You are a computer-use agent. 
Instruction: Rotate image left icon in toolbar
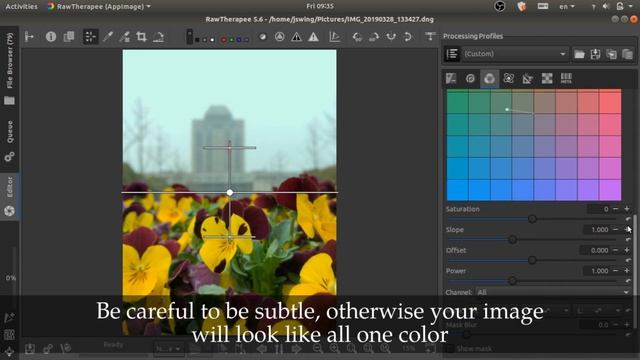point(357,37)
